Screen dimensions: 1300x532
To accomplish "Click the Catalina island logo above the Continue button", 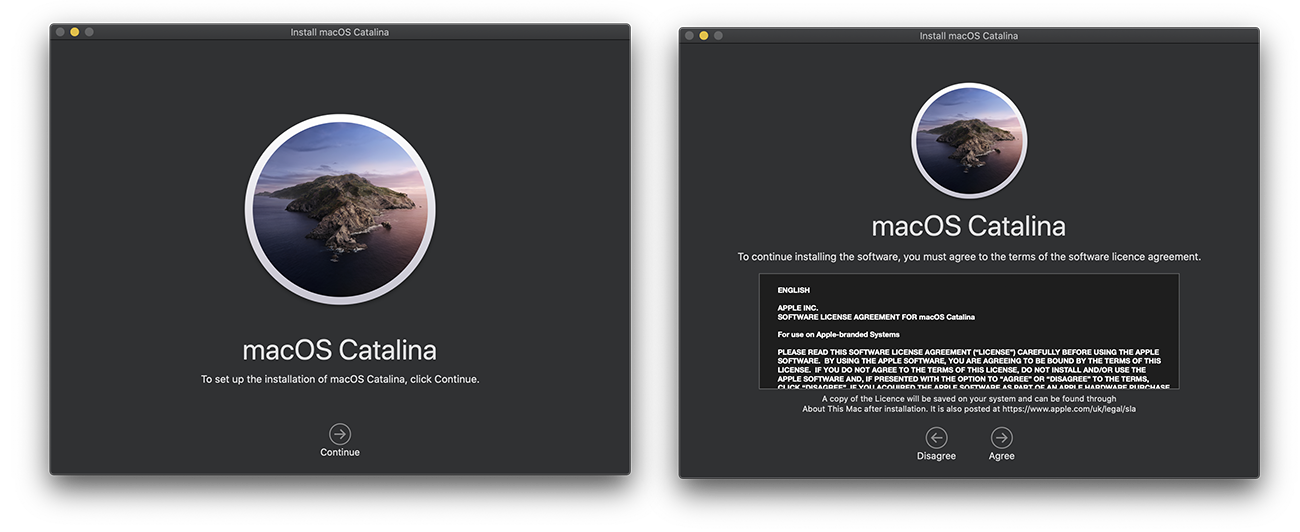I will (340, 209).
